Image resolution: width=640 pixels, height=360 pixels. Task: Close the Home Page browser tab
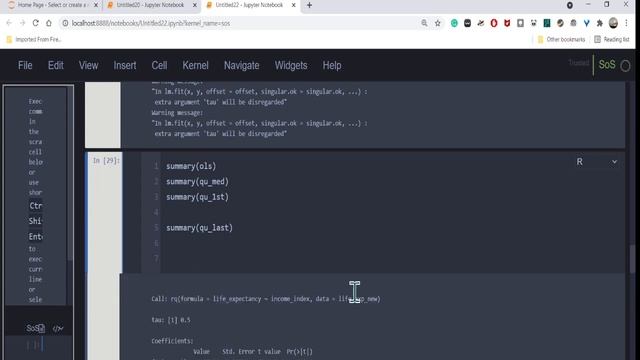click(96, 5)
